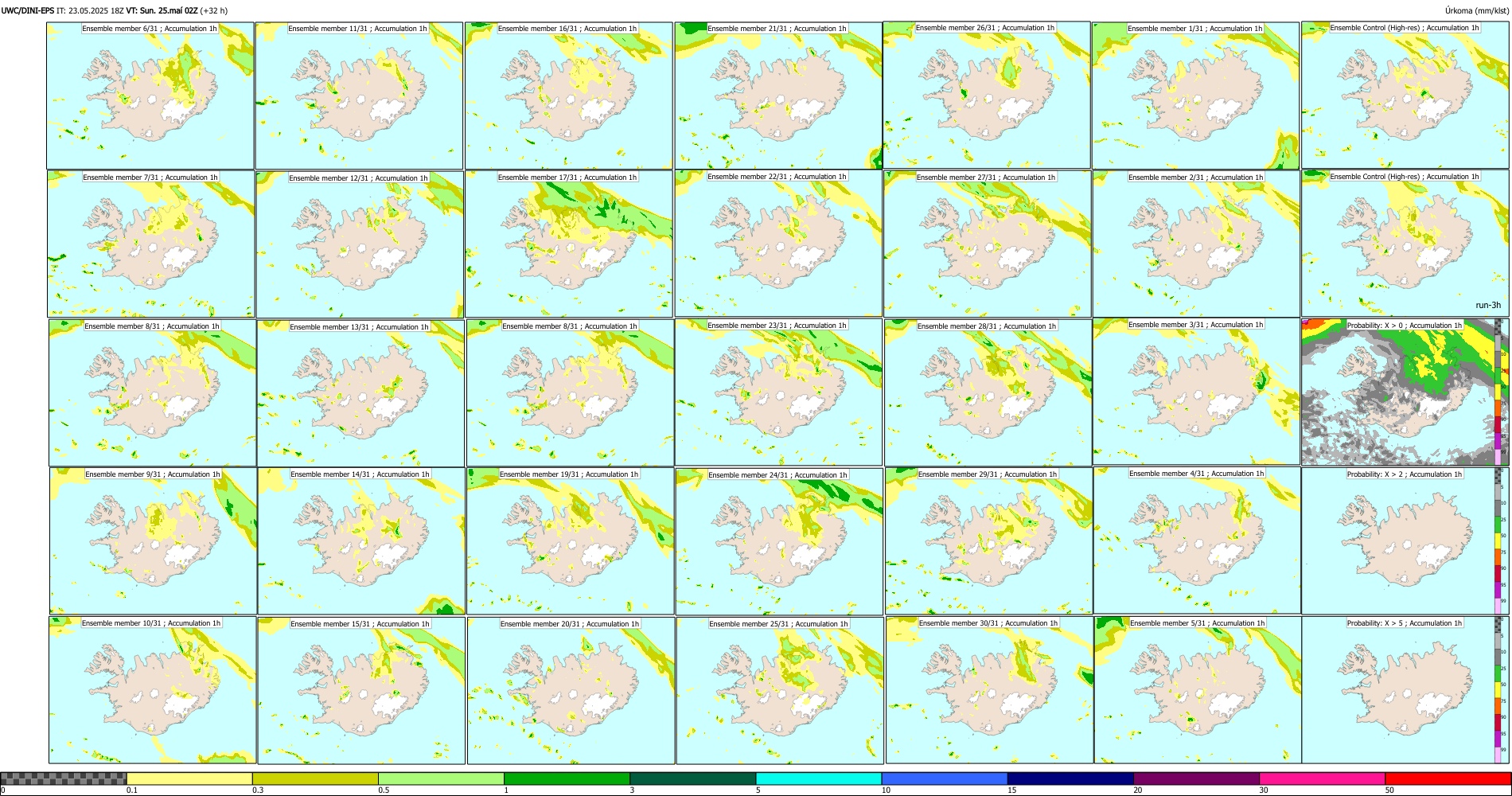
Task: Open the Ensemble member 21/31 panel
Action: point(778,96)
